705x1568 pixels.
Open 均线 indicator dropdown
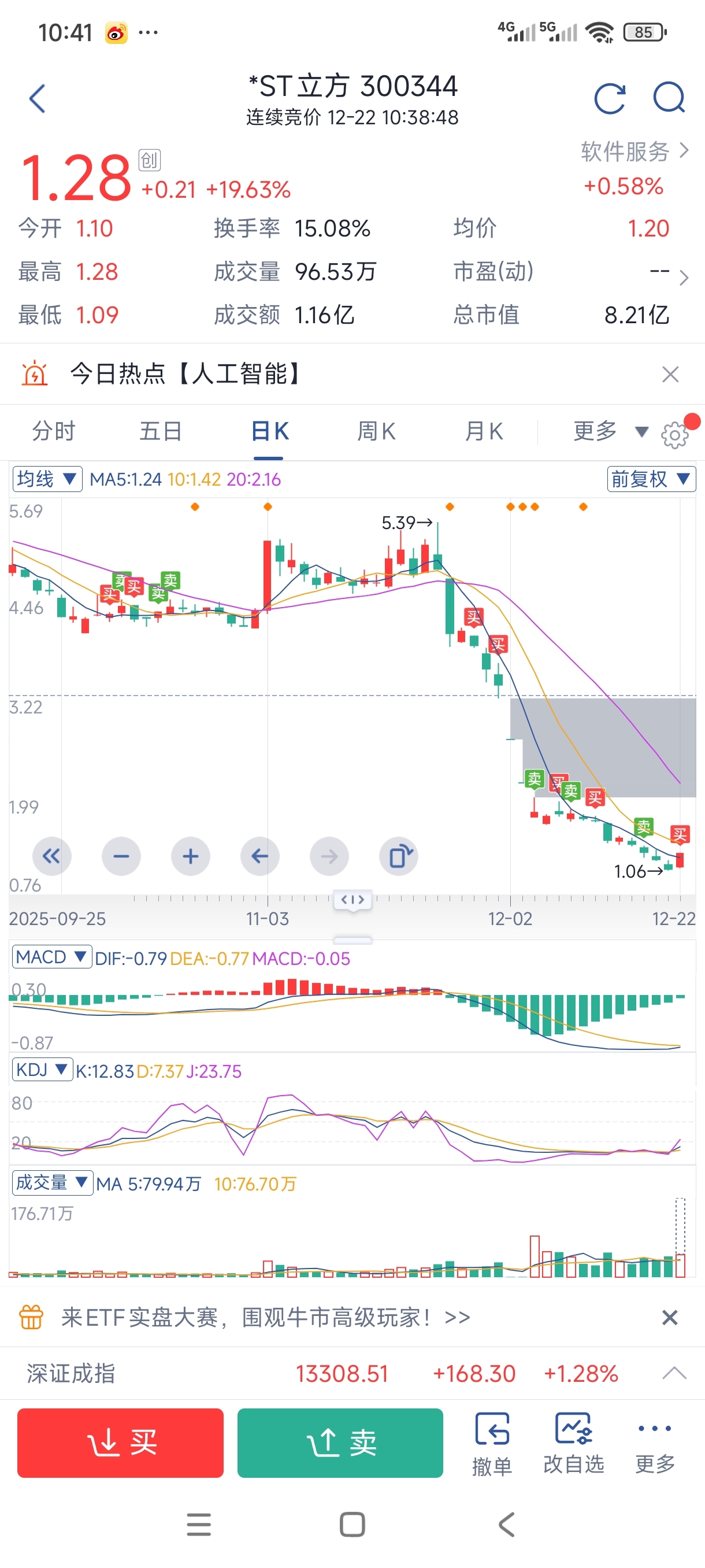point(47,479)
